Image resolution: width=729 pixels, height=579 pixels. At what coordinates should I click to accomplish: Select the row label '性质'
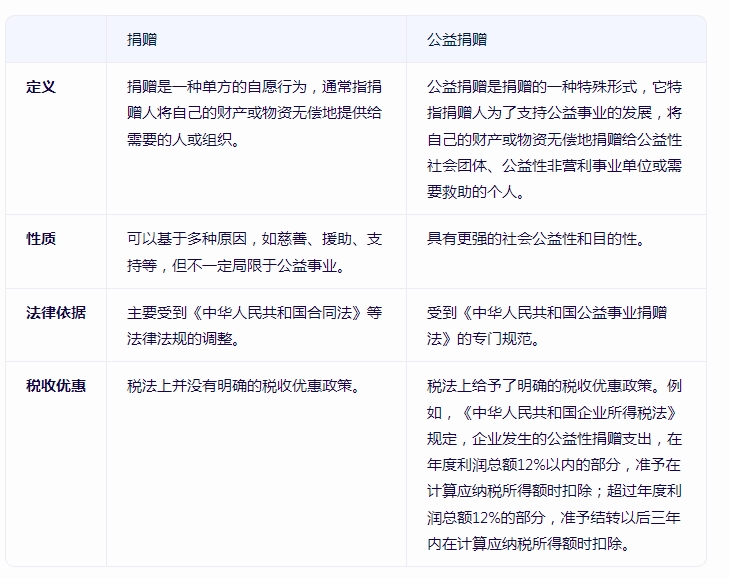[41, 239]
